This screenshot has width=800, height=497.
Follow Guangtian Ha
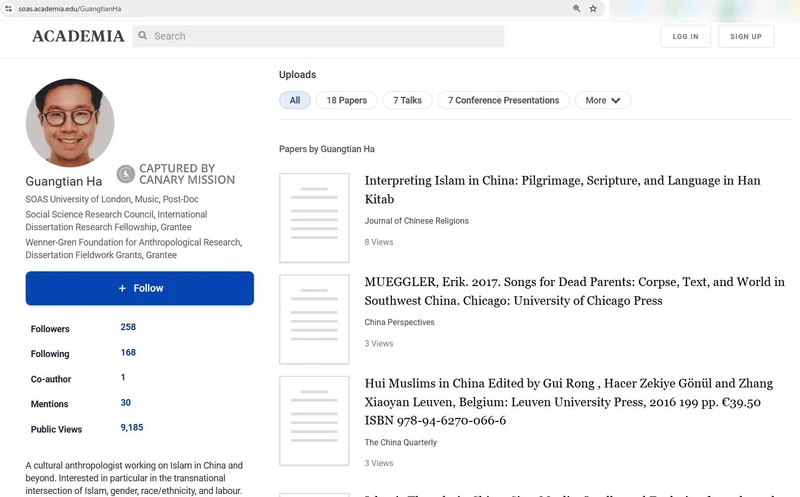[140, 288]
